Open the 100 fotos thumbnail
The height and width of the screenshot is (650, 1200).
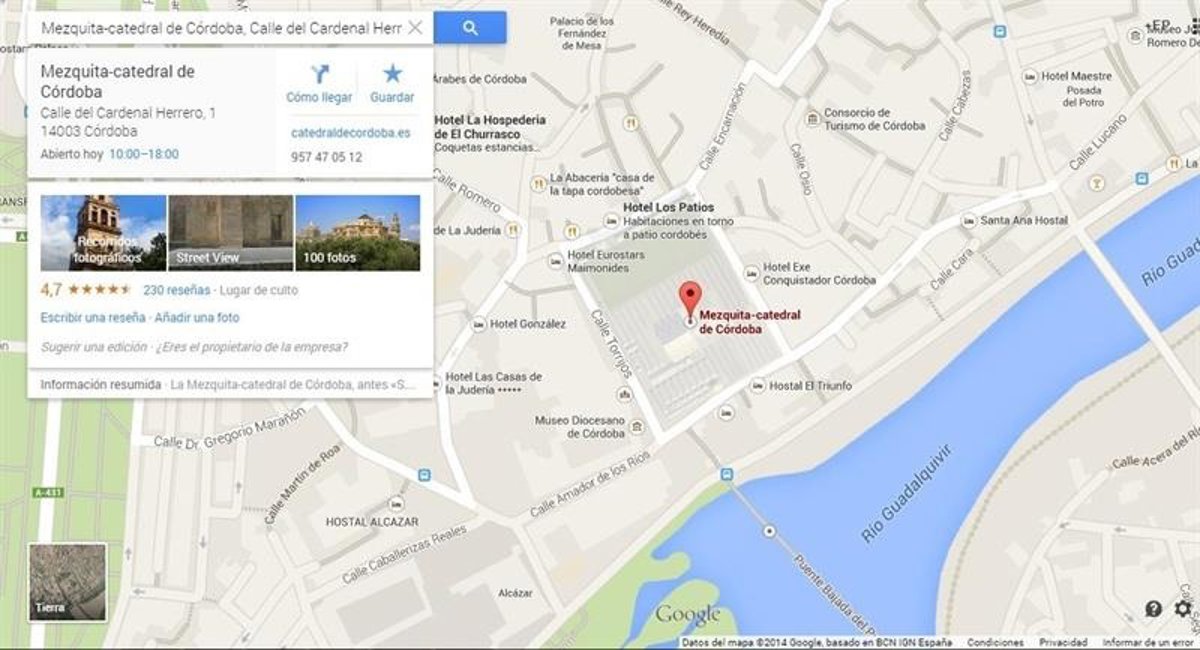358,233
